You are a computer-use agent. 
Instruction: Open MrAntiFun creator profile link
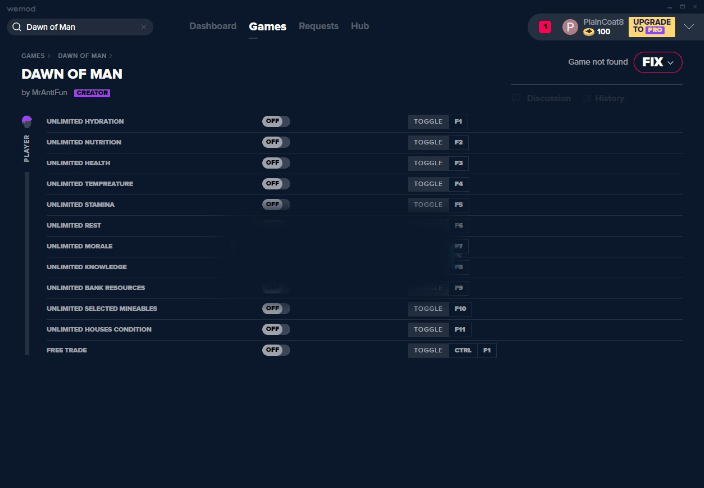pos(49,92)
